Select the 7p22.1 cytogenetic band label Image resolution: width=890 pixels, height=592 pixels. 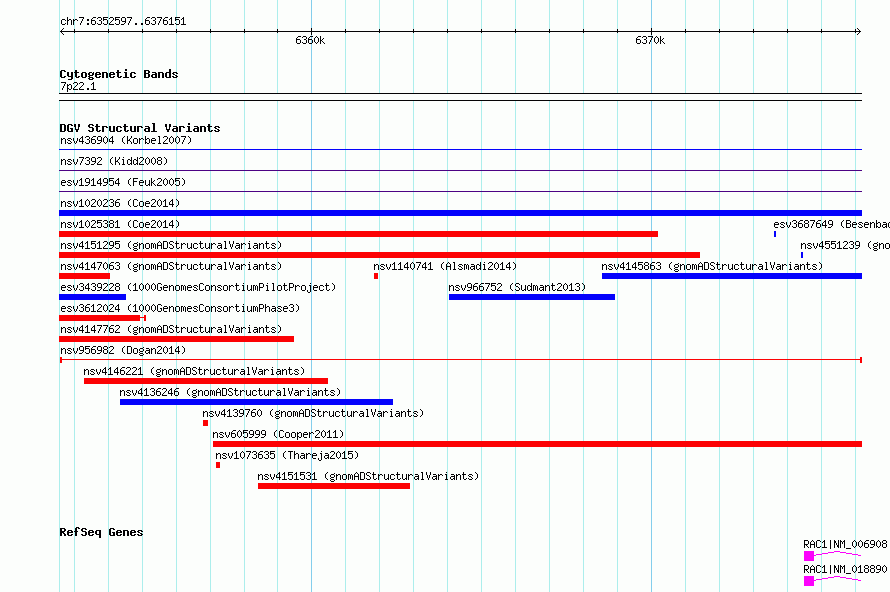click(x=78, y=86)
